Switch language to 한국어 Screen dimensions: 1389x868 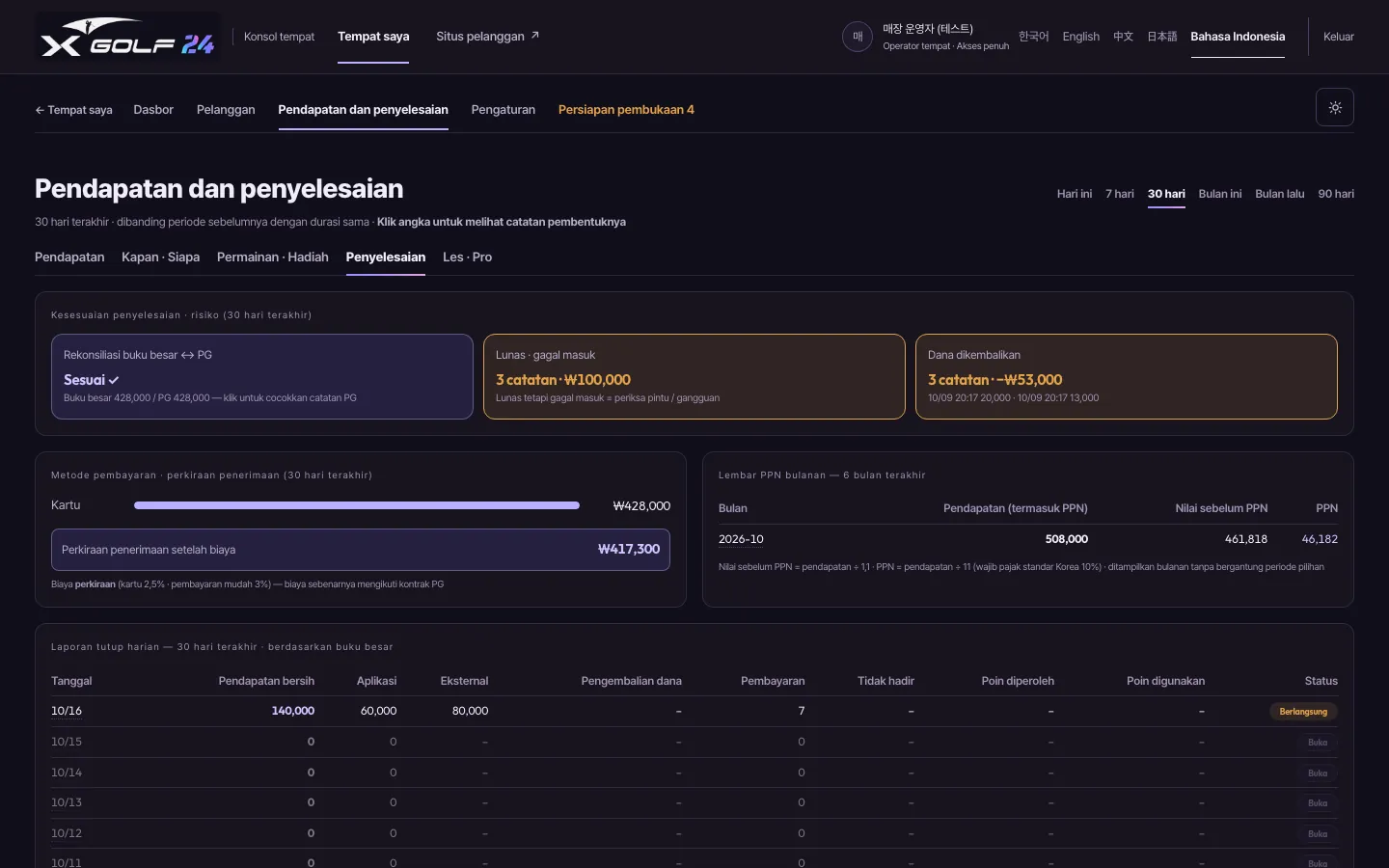1033,37
